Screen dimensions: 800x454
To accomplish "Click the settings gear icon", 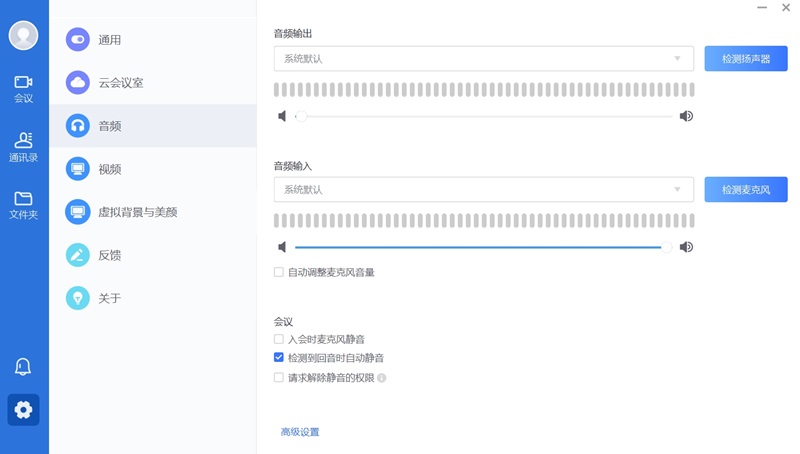I will click(x=23, y=410).
